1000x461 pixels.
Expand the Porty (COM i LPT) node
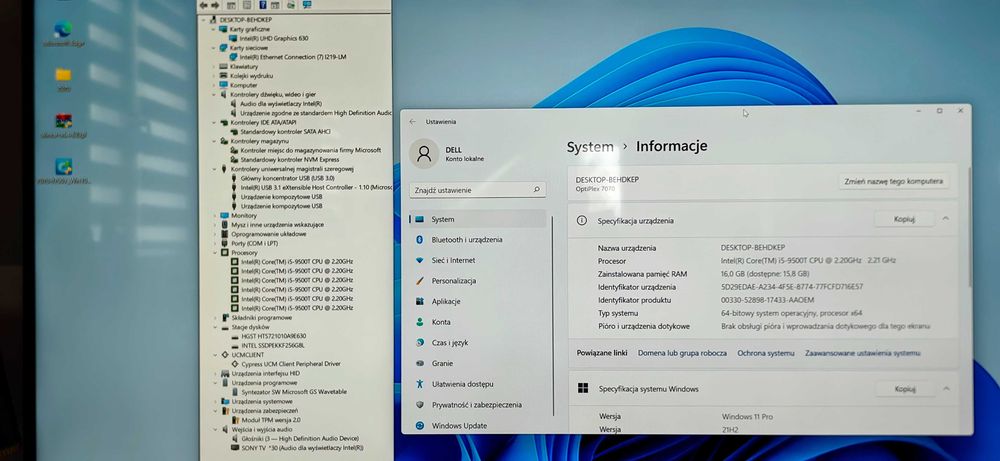(x=215, y=244)
